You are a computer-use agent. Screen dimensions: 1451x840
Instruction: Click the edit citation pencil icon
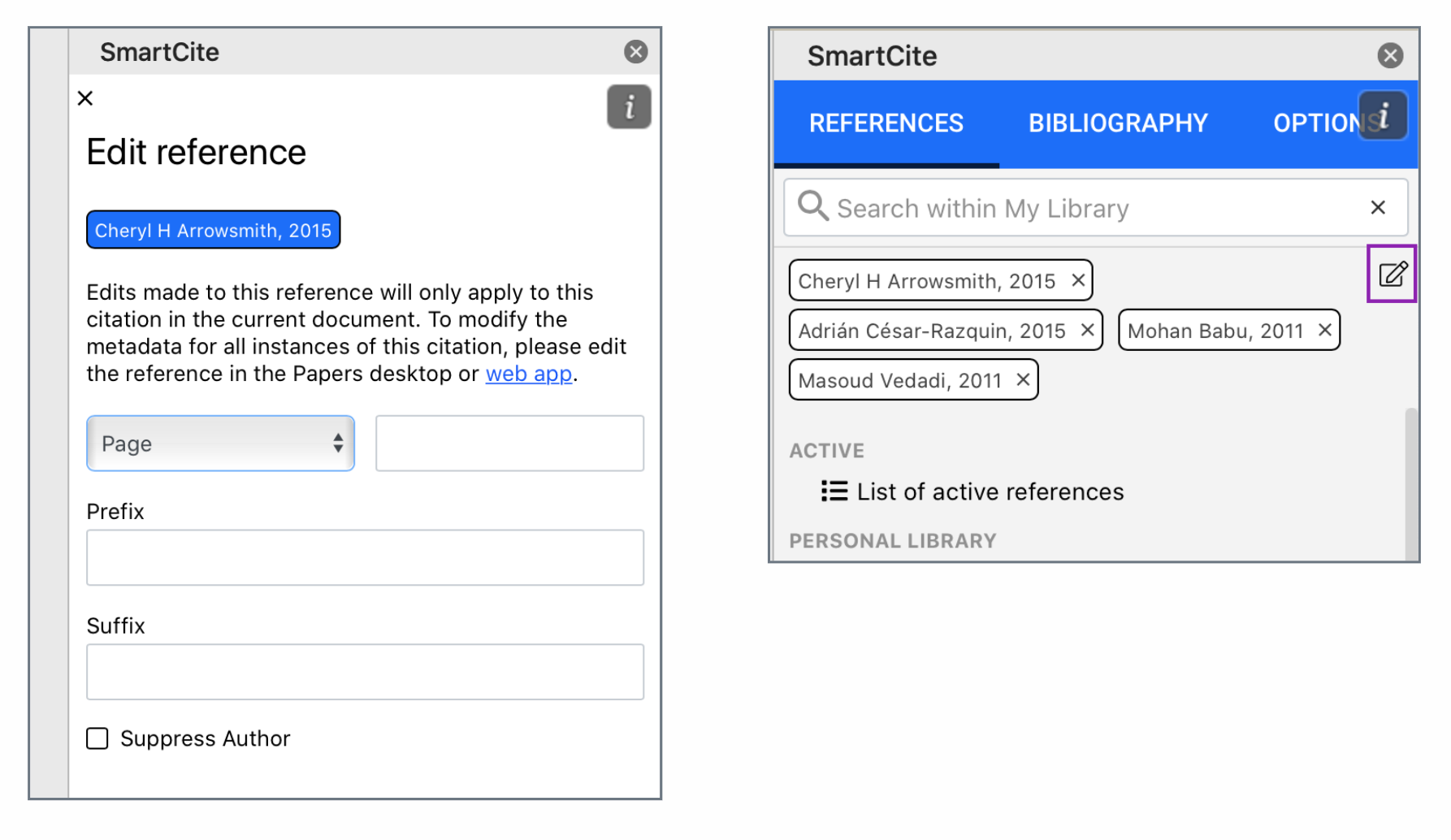click(1392, 275)
